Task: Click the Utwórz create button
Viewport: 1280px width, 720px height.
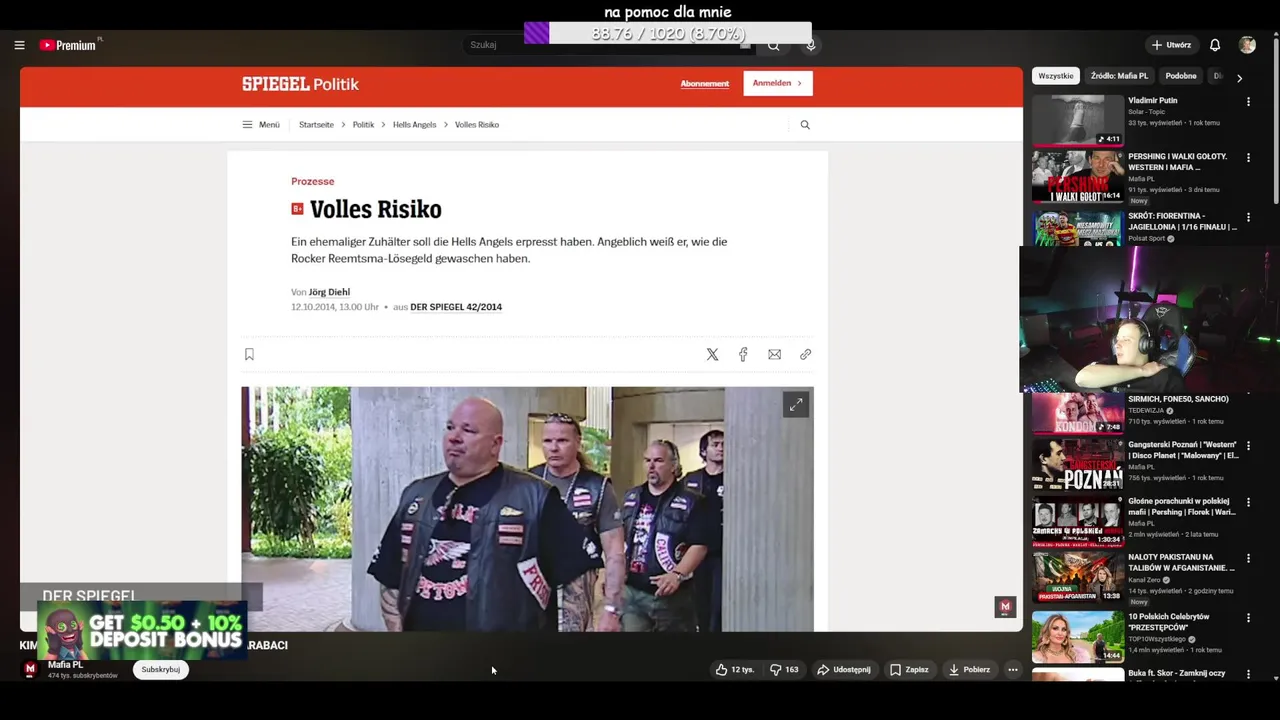Action: [x=1171, y=45]
